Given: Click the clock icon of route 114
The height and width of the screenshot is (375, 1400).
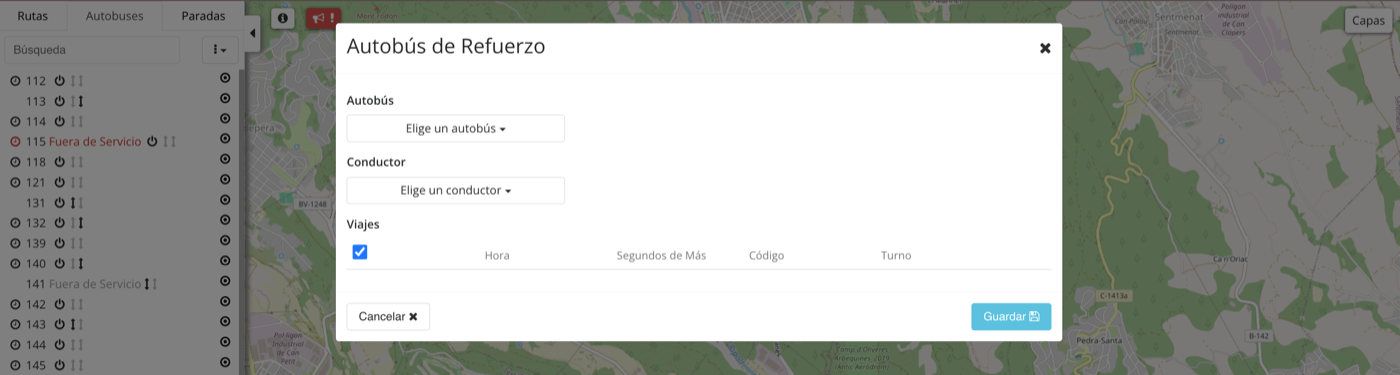Looking at the screenshot, I should point(15,122).
